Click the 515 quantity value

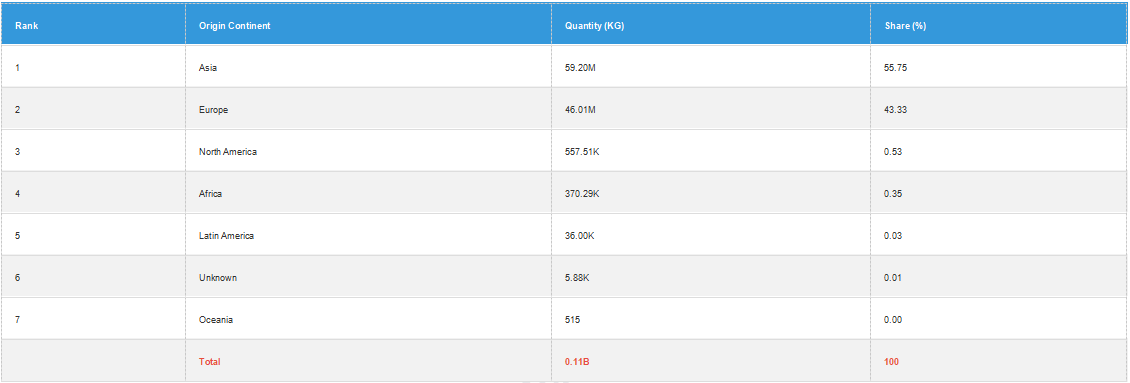click(572, 319)
